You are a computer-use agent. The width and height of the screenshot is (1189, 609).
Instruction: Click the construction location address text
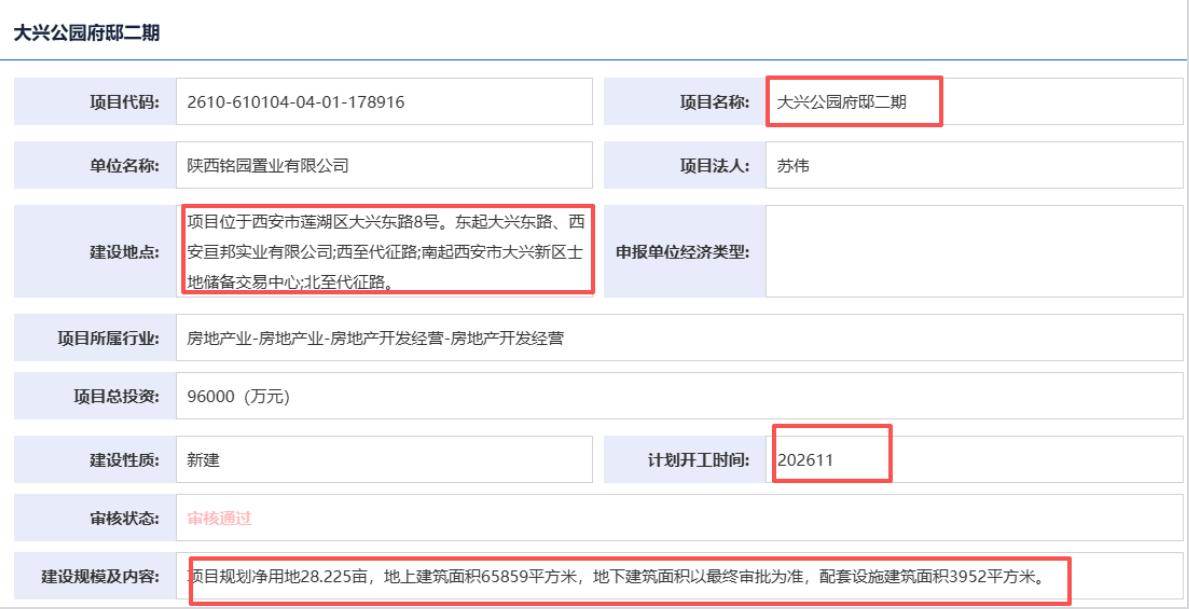(385, 252)
